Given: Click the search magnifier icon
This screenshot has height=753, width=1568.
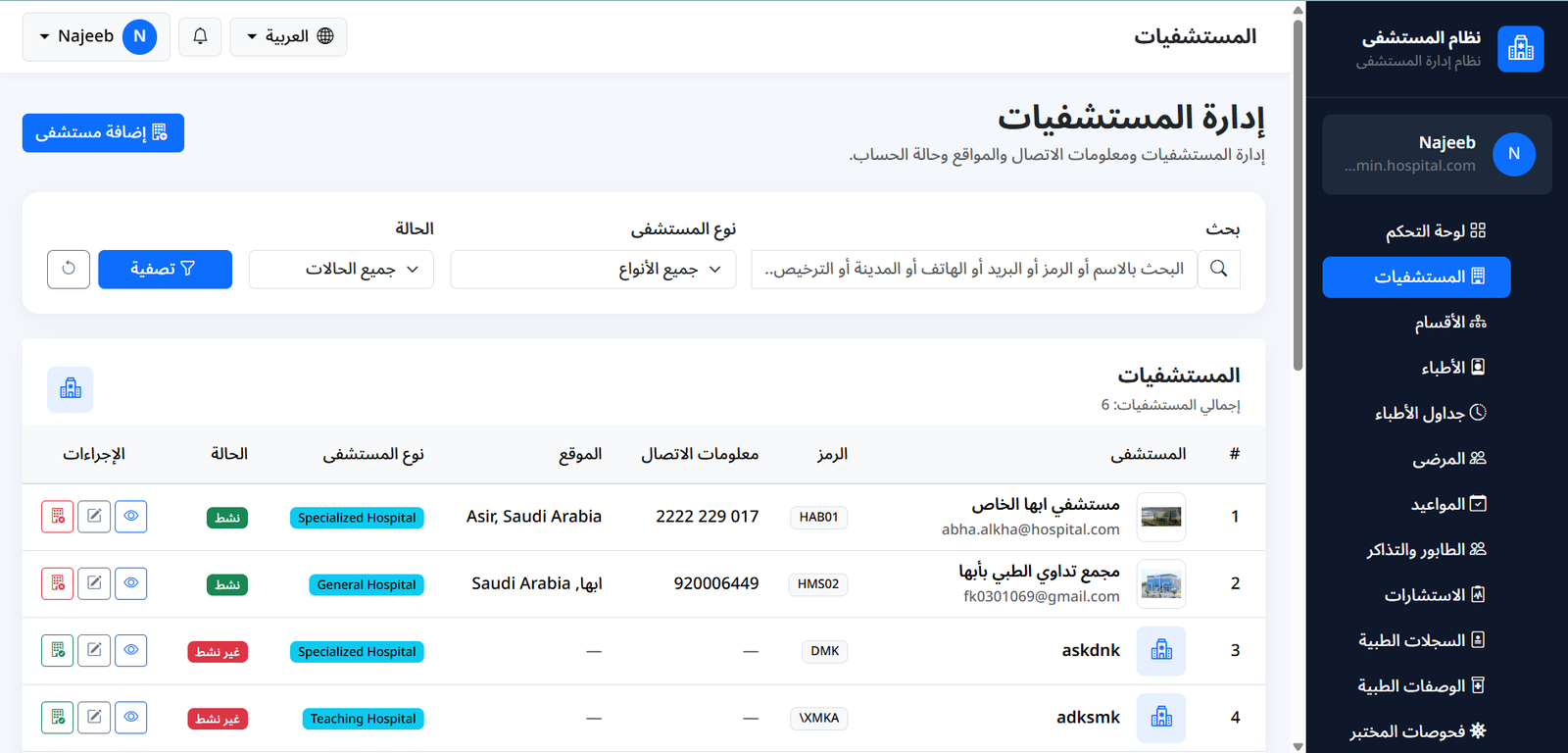Looking at the screenshot, I should [1219, 269].
